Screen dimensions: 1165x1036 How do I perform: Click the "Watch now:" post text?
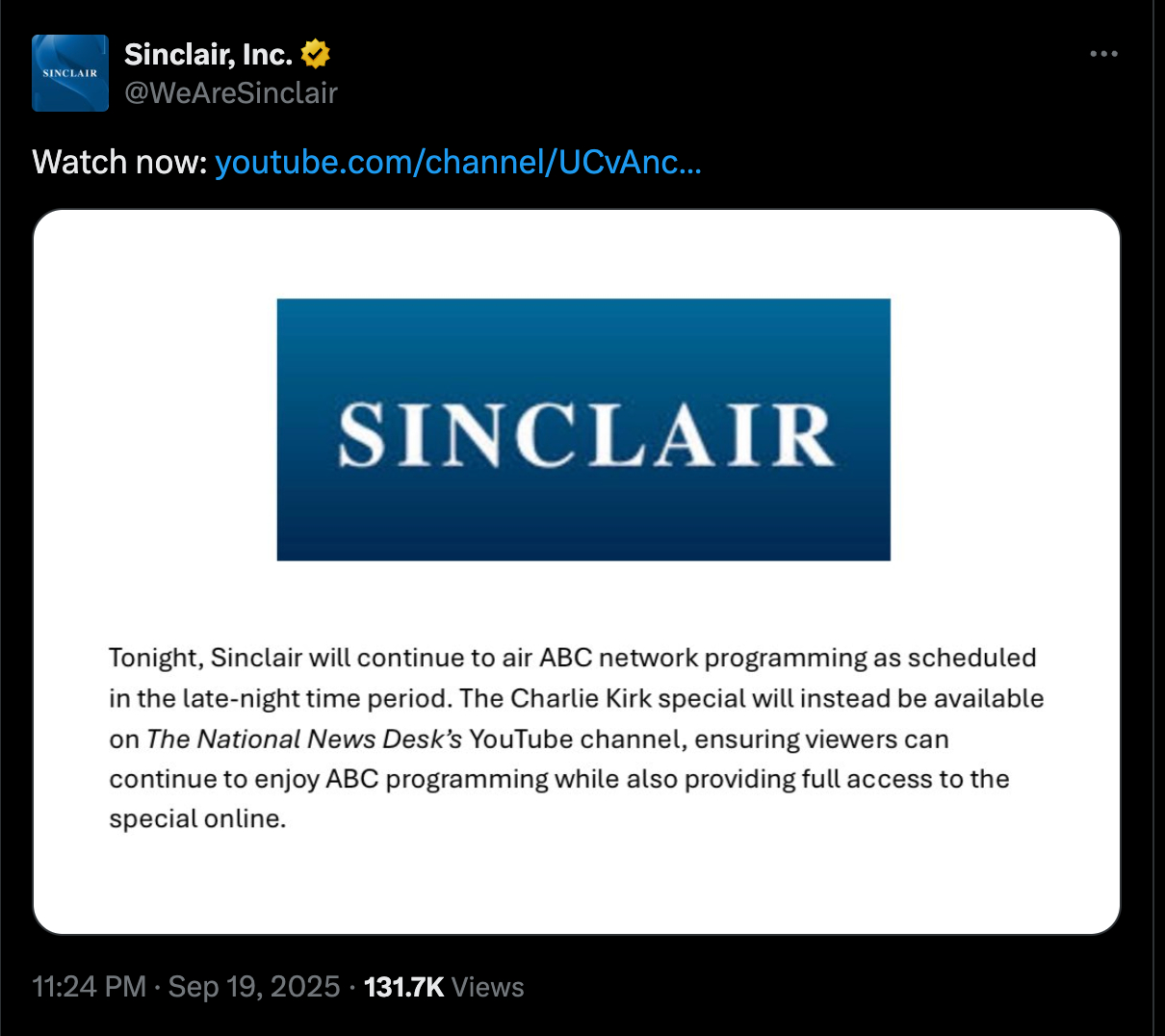point(119,162)
